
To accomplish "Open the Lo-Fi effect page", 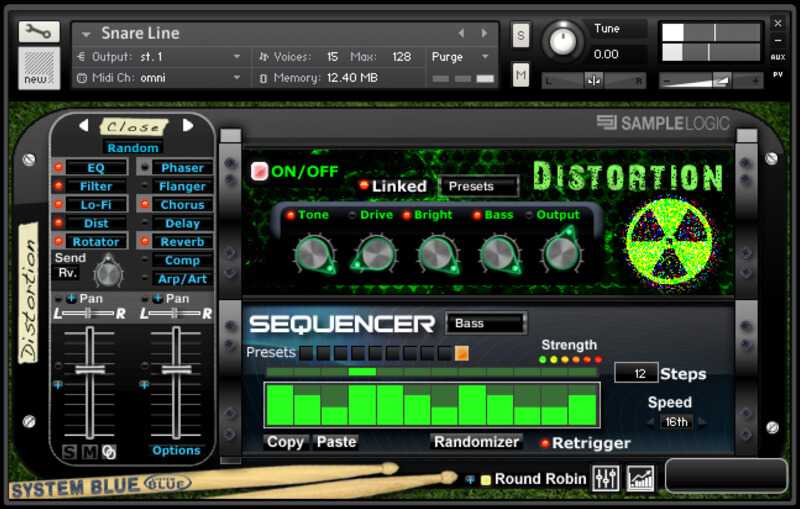I will click(96, 205).
